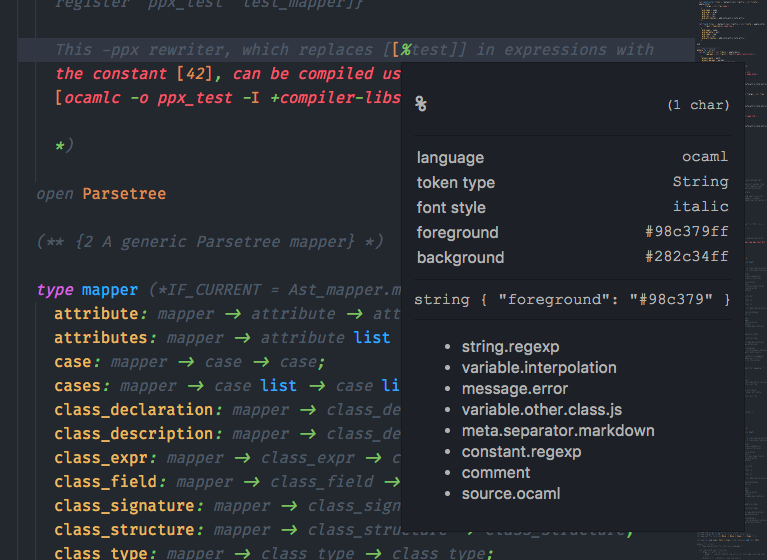Viewport: 767px width, 560px height.
Task: Click the 'ocaml' language value
Action: [705, 157]
